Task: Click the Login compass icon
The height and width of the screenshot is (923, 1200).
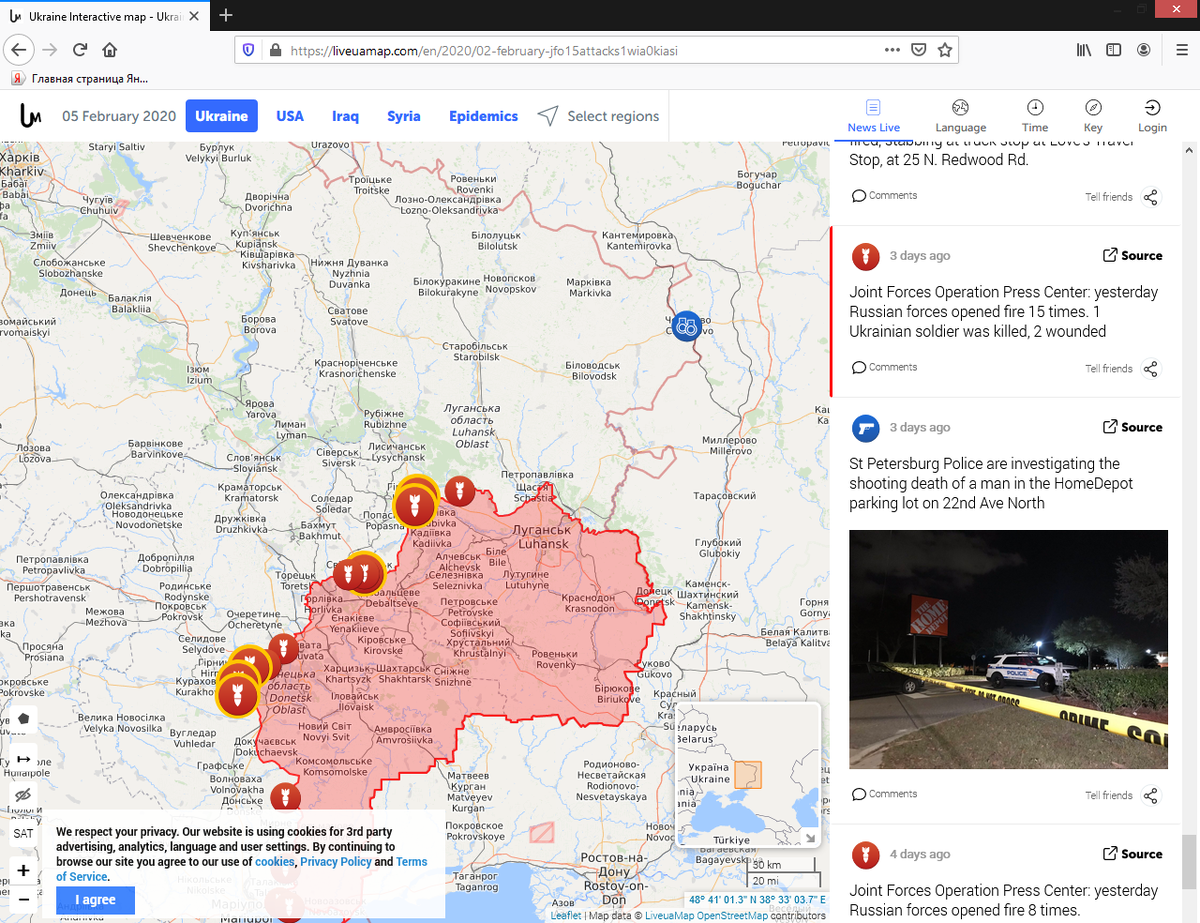Action: tap(1152, 115)
